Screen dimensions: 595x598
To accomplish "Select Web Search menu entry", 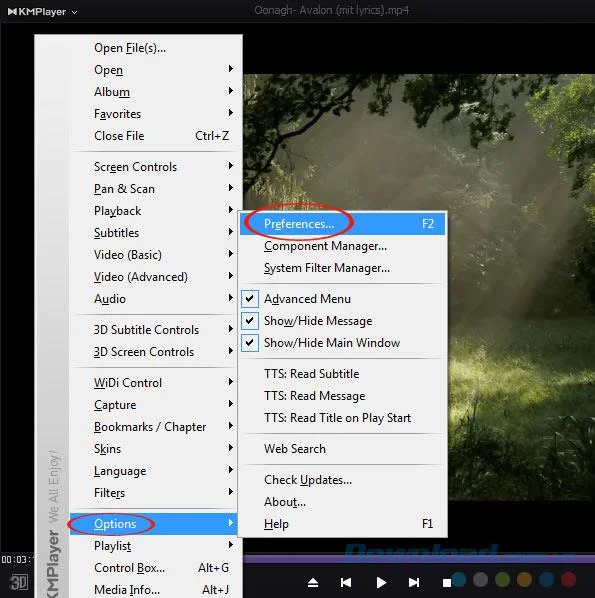I will click(x=343, y=449).
